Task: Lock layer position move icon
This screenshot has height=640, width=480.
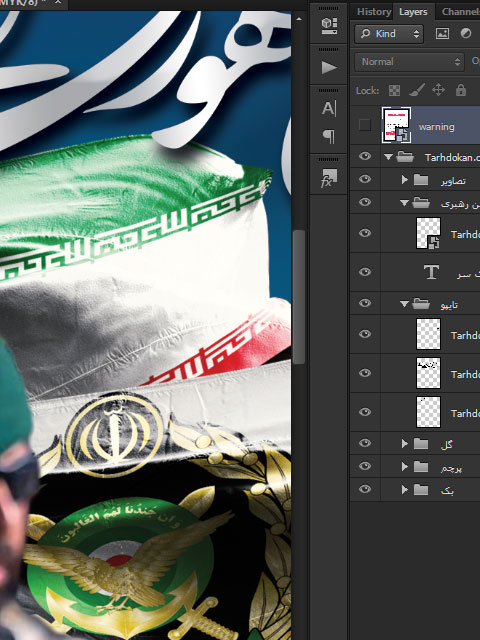Action: click(x=438, y=90)
